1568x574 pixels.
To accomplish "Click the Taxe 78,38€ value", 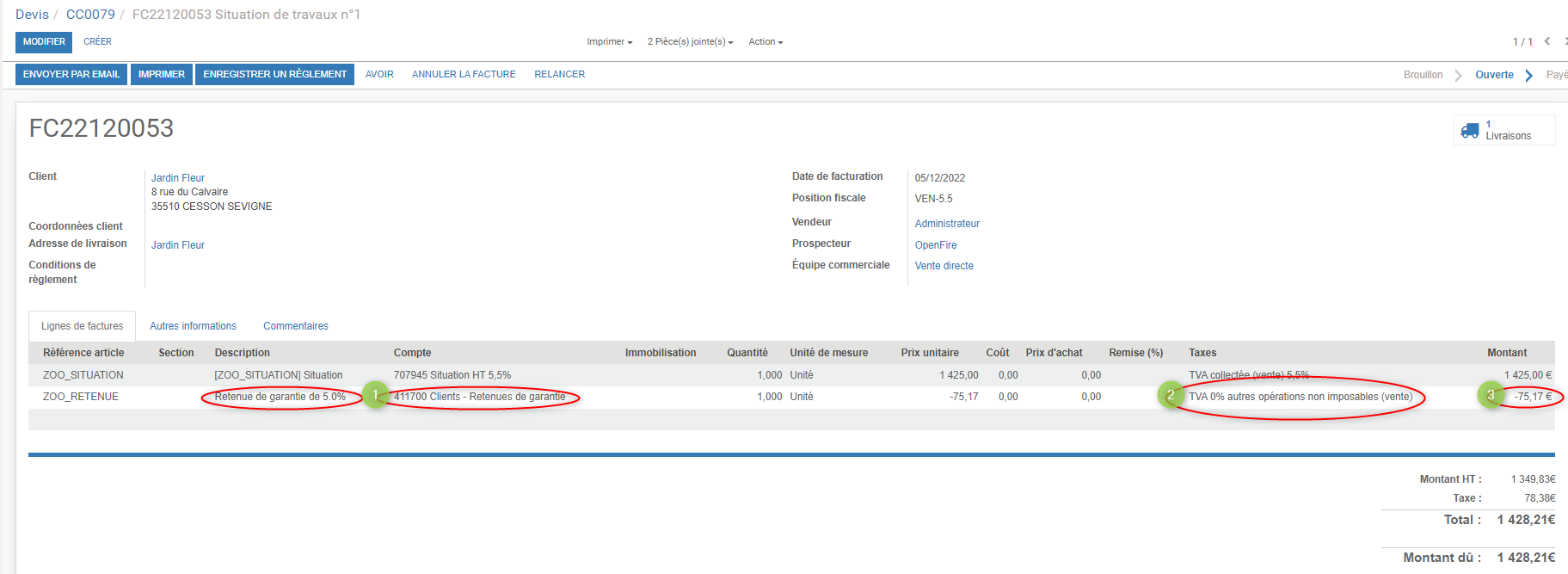I will [x=1540, y=498].
